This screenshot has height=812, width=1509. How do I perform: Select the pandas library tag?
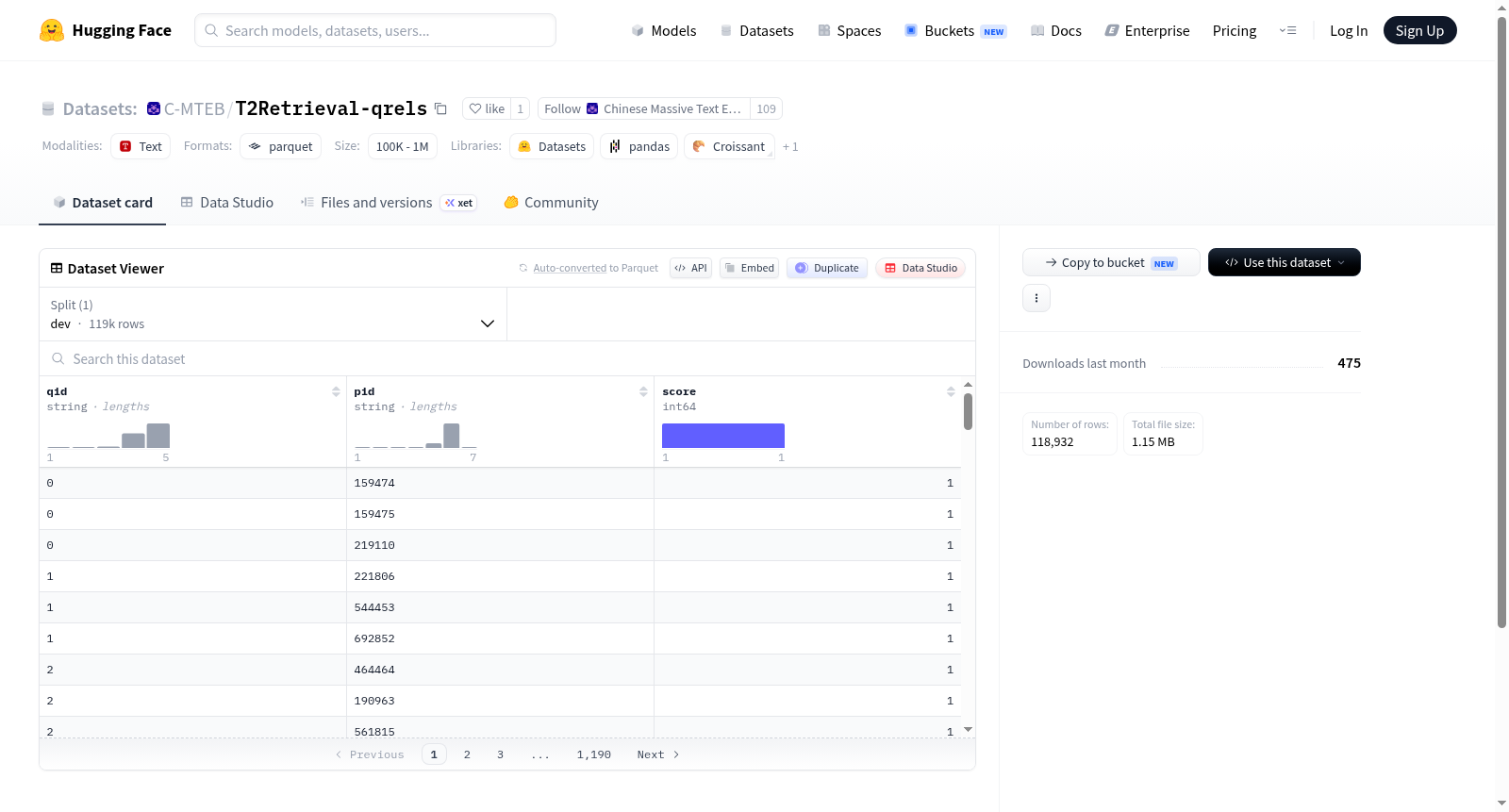pos(639,146)
